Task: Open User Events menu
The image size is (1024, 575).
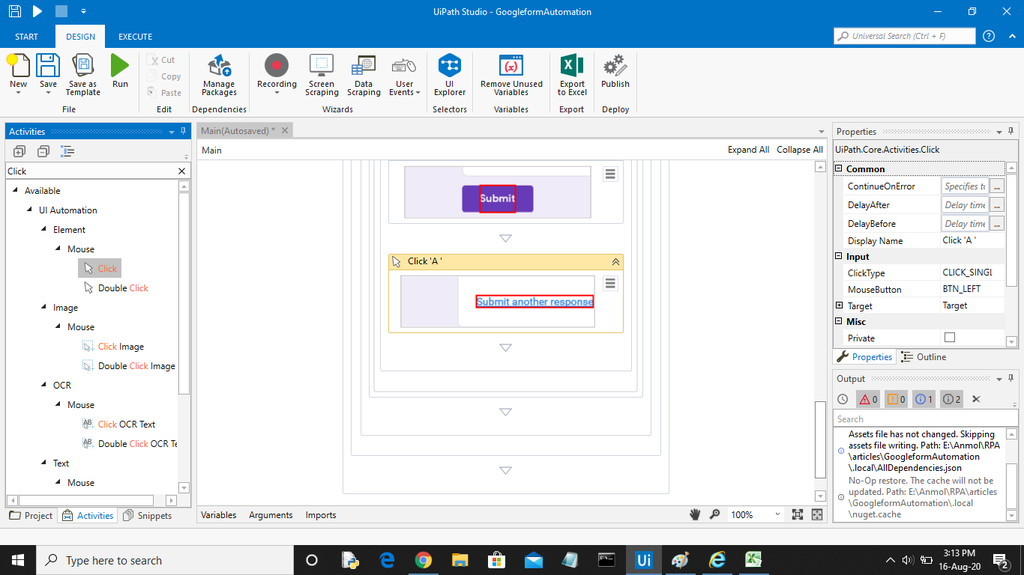Action: (x=404, y=74)
